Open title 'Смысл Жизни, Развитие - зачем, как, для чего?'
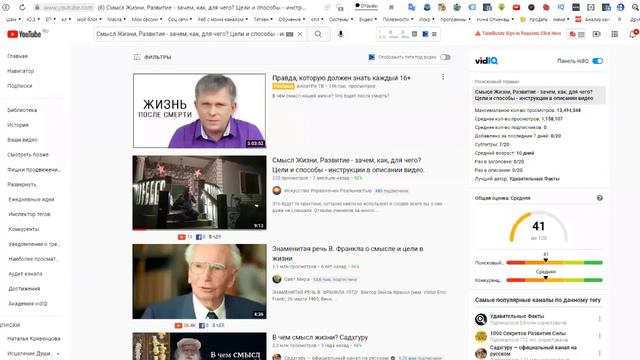The image size is (640, 360). pos(348,165)
